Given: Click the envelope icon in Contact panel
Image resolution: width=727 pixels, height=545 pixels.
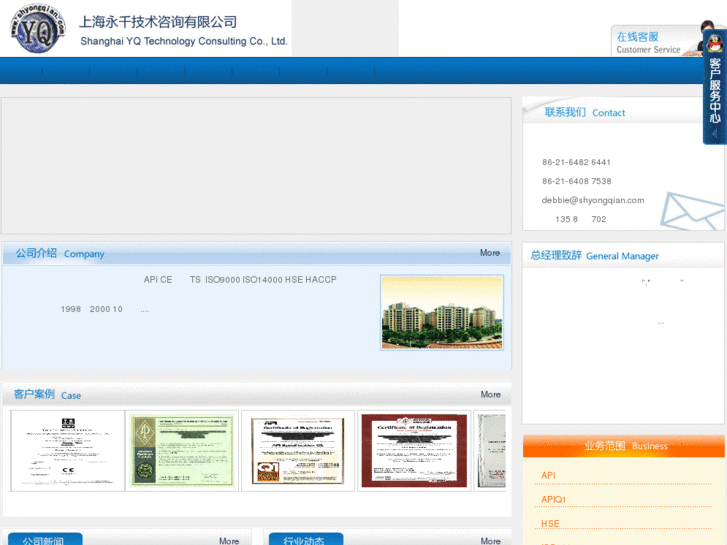Looking at the screenshot, I should [691, 211].
